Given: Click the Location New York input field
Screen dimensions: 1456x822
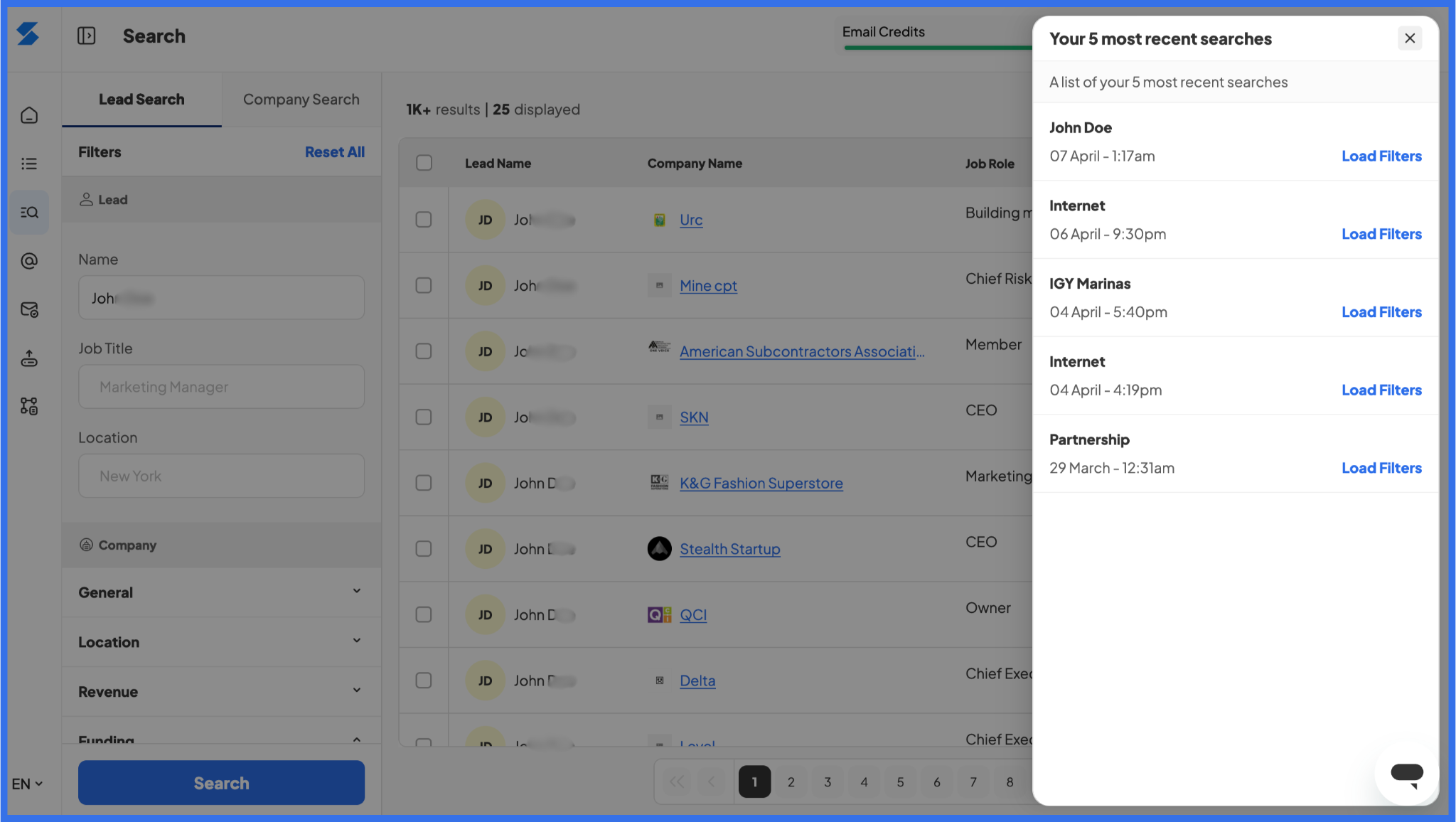Looking at the screenshot, I should (221, 476).
